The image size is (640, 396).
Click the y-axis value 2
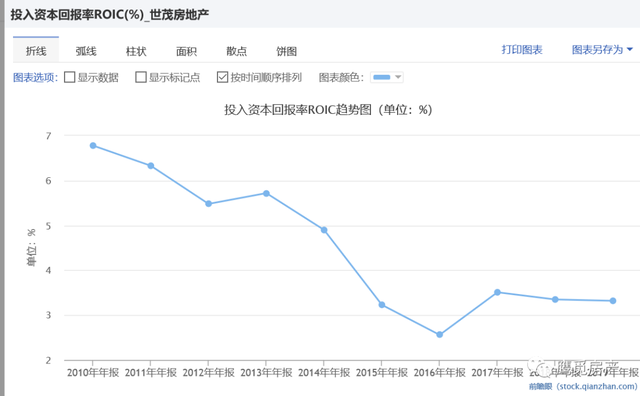click(x=49, y=360)
